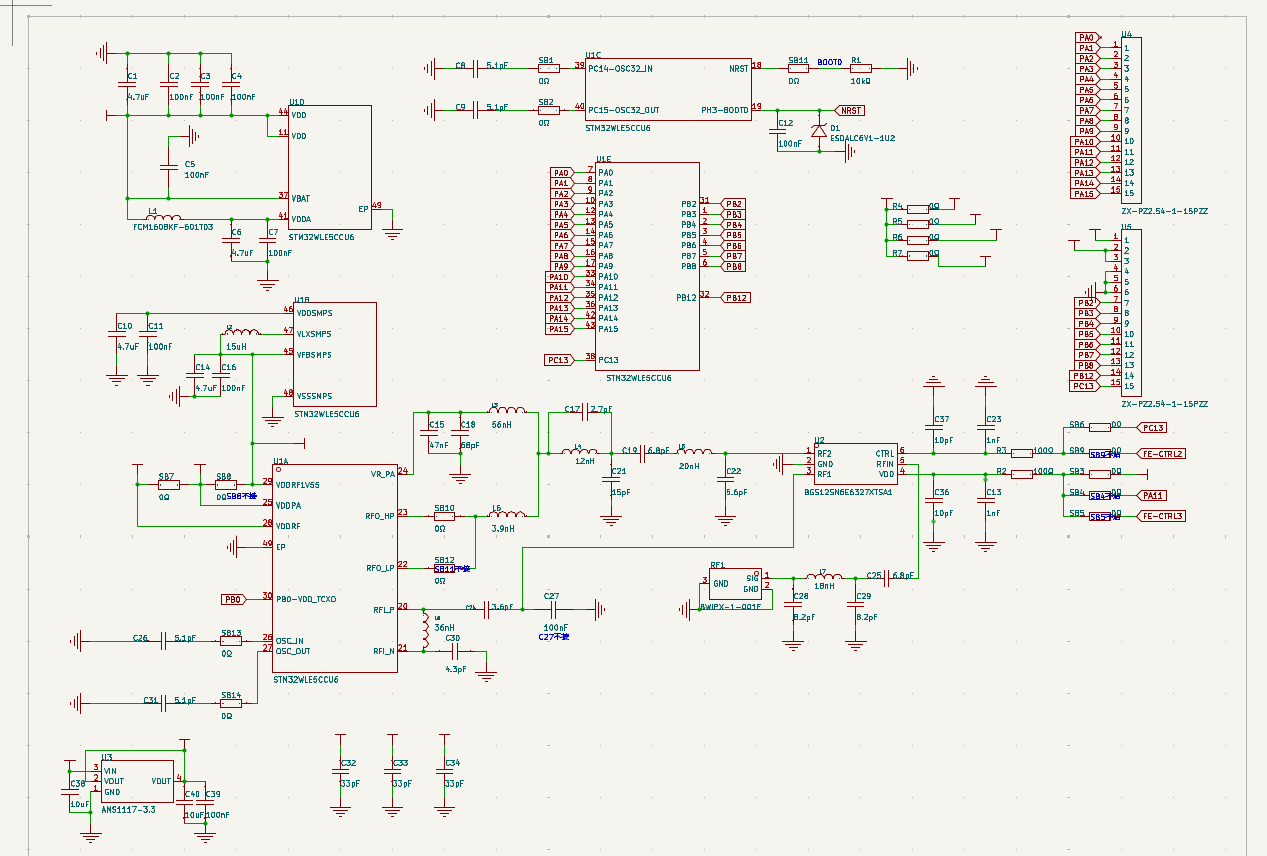Image resolution: width=1267 pixels, height=856 pixels.
Task: Select the D1 ESD protection diode symbol
Action: pos(820,130)
